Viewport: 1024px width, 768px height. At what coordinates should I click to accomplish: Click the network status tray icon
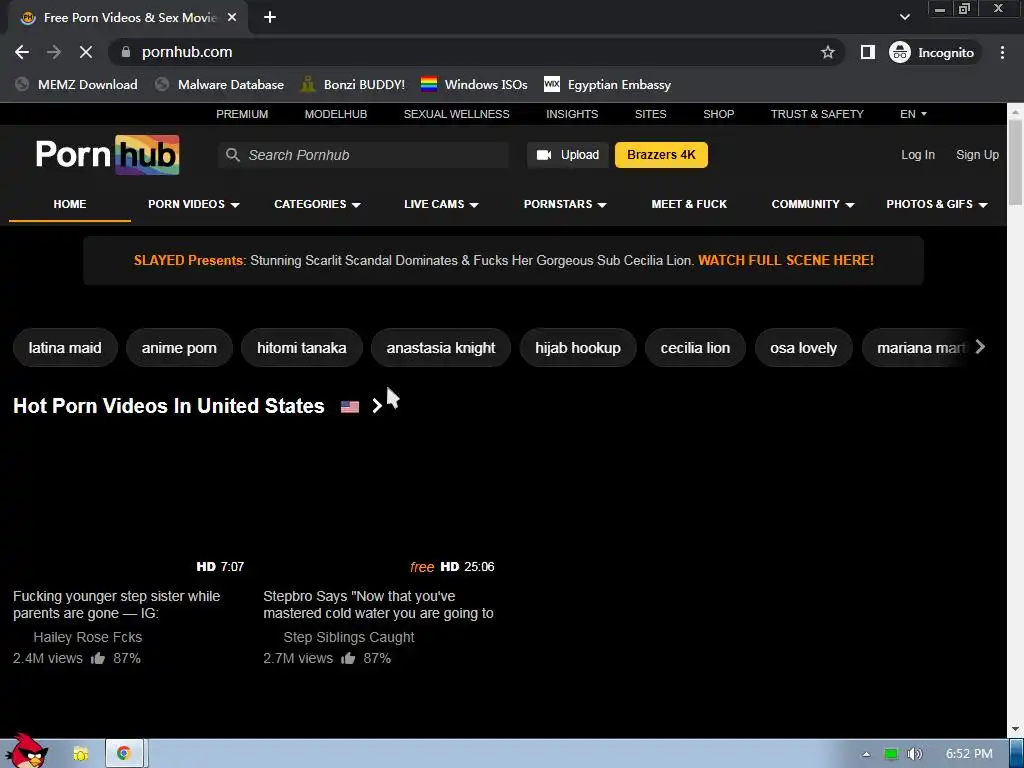coord(891,754)
